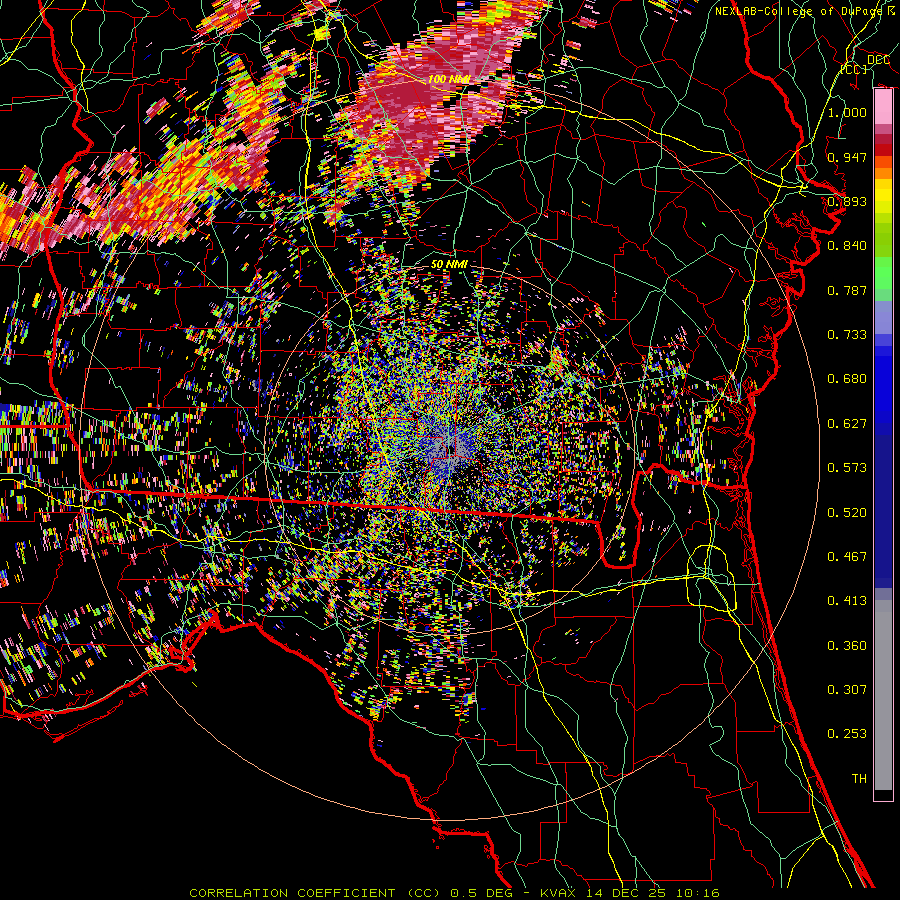The height and width of the screenshot is (900, 900).
Task: Pick the yellow color bar segment
Action: (x=883, y=197)
